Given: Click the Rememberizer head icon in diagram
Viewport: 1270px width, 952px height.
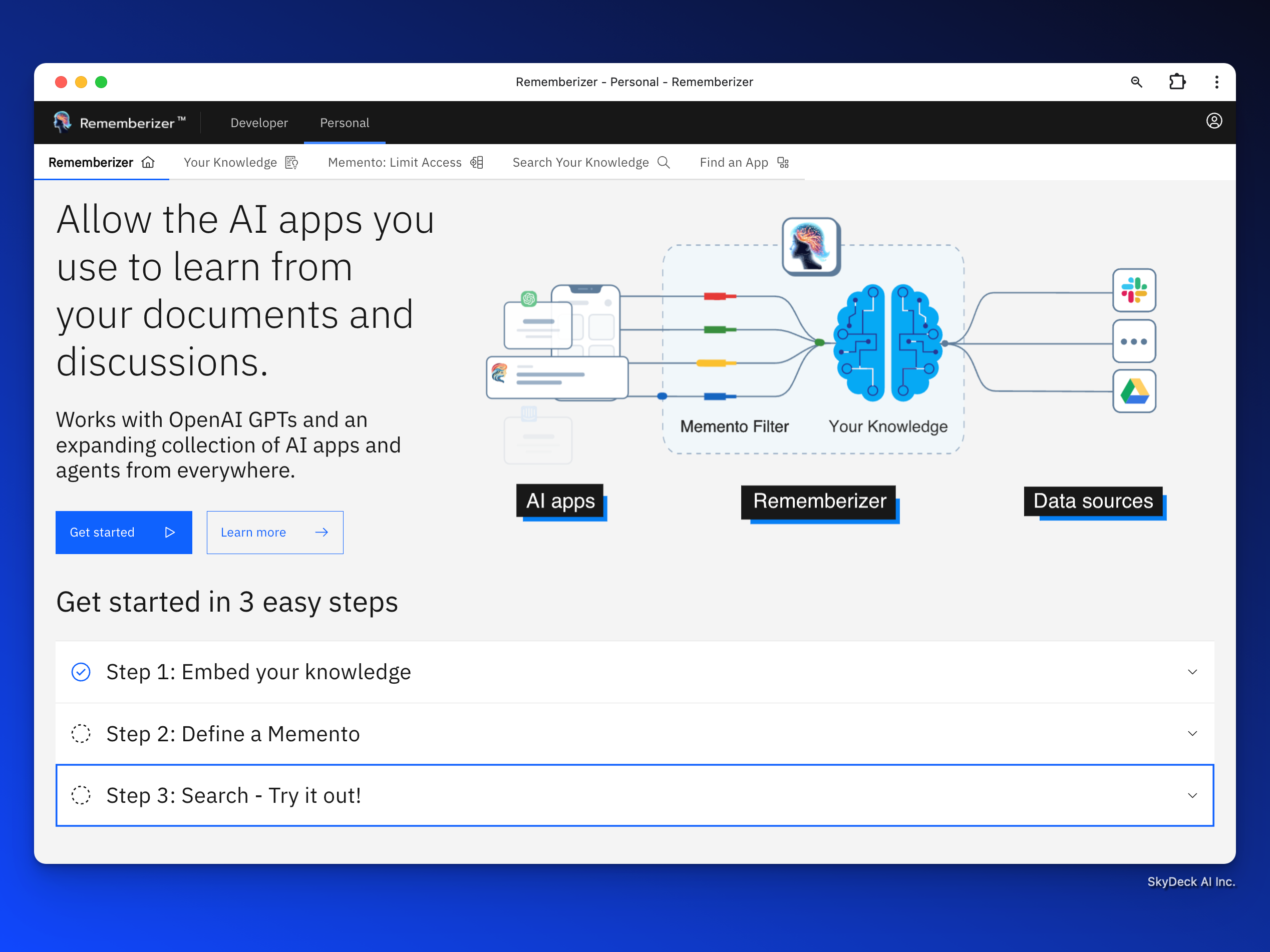Looking at the screenshot, I should tap(811, 247).
